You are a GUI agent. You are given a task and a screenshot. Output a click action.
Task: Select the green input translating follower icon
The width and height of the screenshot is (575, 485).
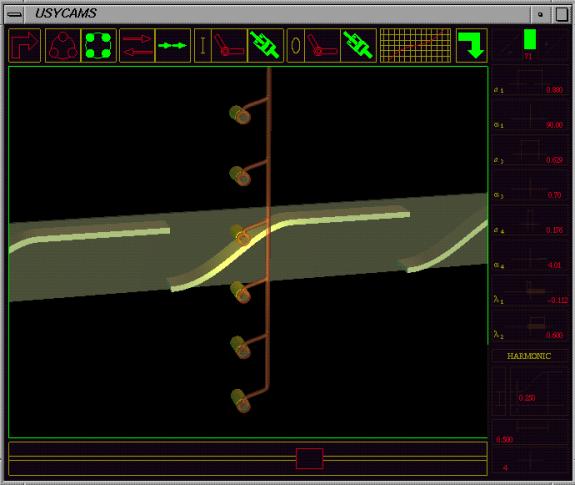point(265,45)
